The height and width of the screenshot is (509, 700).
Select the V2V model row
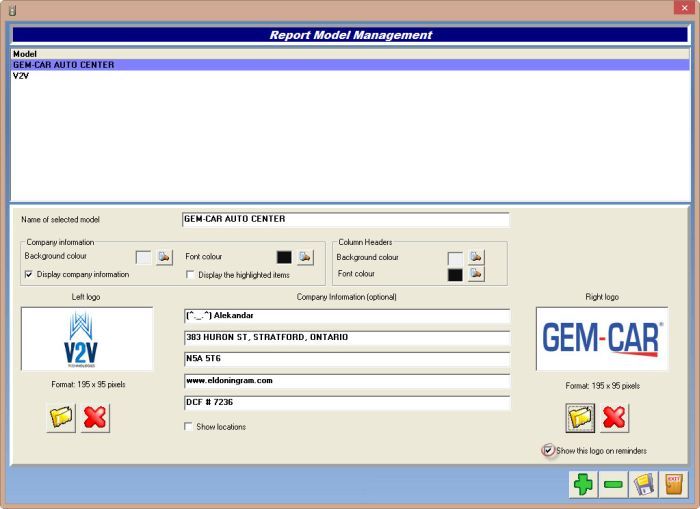(x=350, y=76)
